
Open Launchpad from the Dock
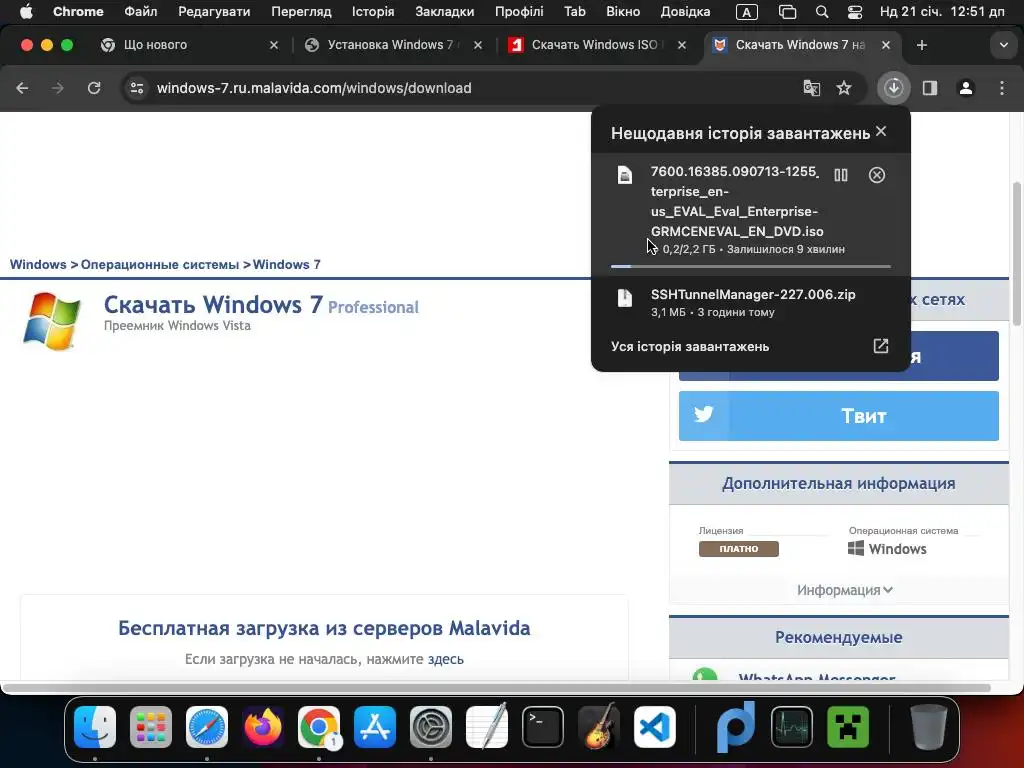151,727
